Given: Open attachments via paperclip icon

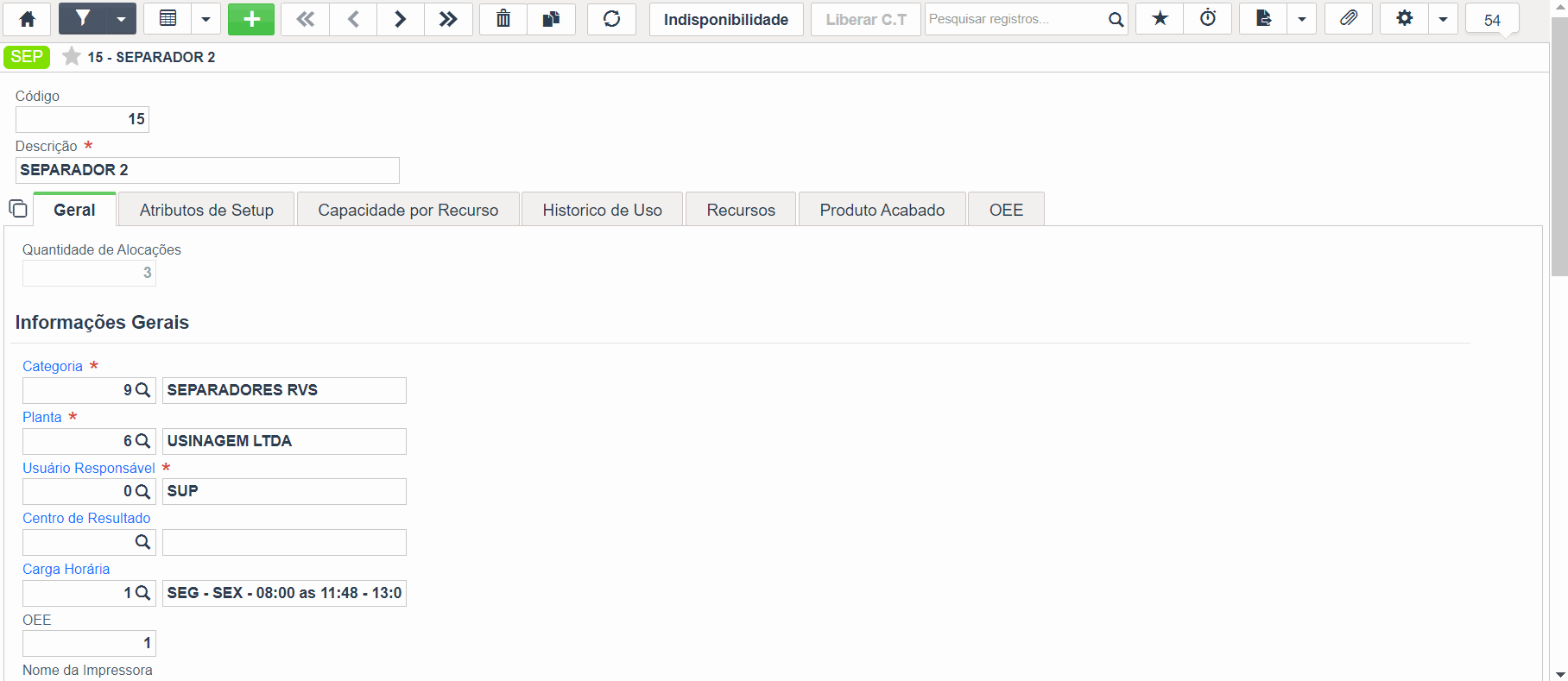Looking at the screenshot, I should (x=1349, y=19).
